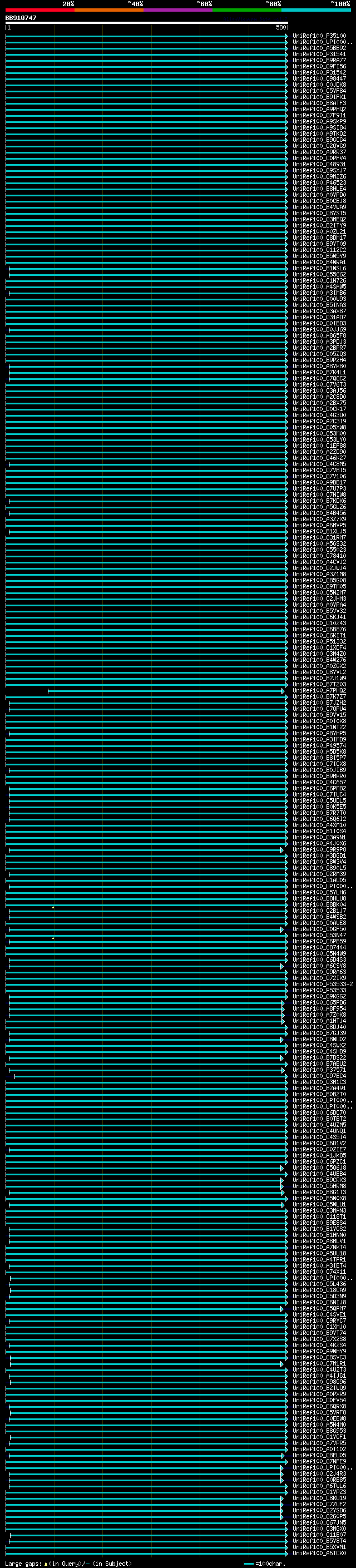The width and height of the screenshot is (356, 1568).
Task: Click the red ~20% identity legend segment
Action: pyautogui.click(x=39, y=10)
